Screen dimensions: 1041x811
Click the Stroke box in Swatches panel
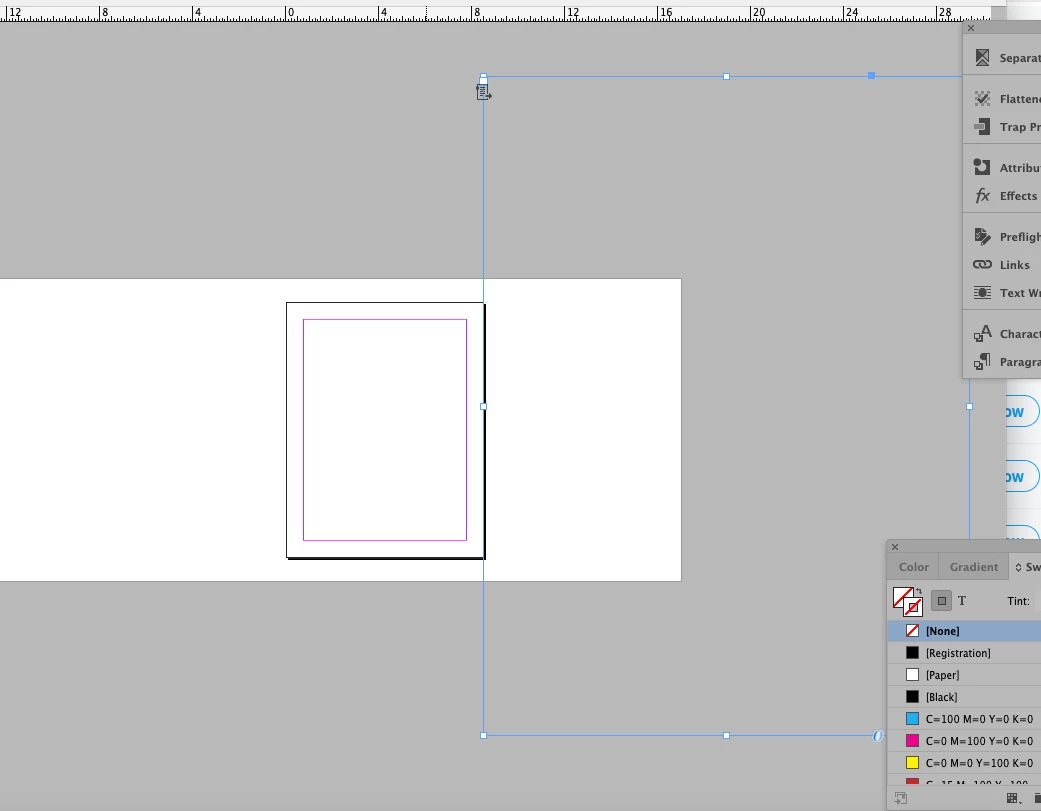[914, 607]
